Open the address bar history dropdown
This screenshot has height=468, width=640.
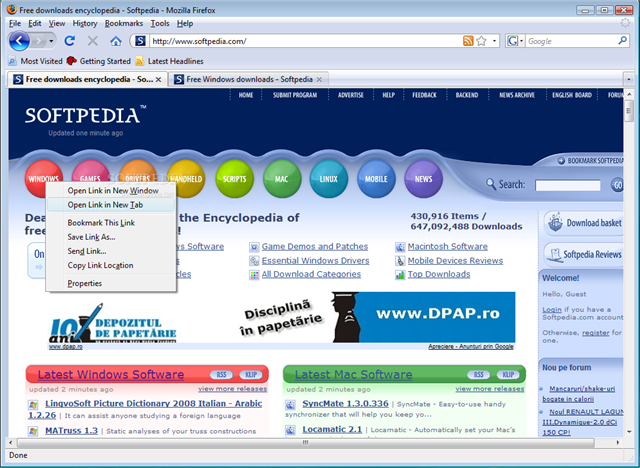494,41
